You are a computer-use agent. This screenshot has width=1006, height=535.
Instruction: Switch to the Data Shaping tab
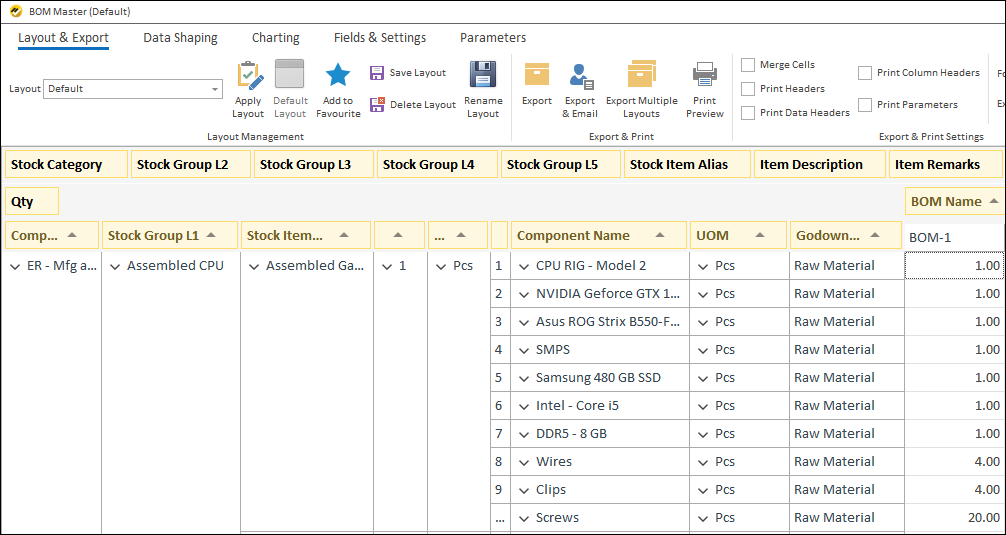click(x=180, y=38)
